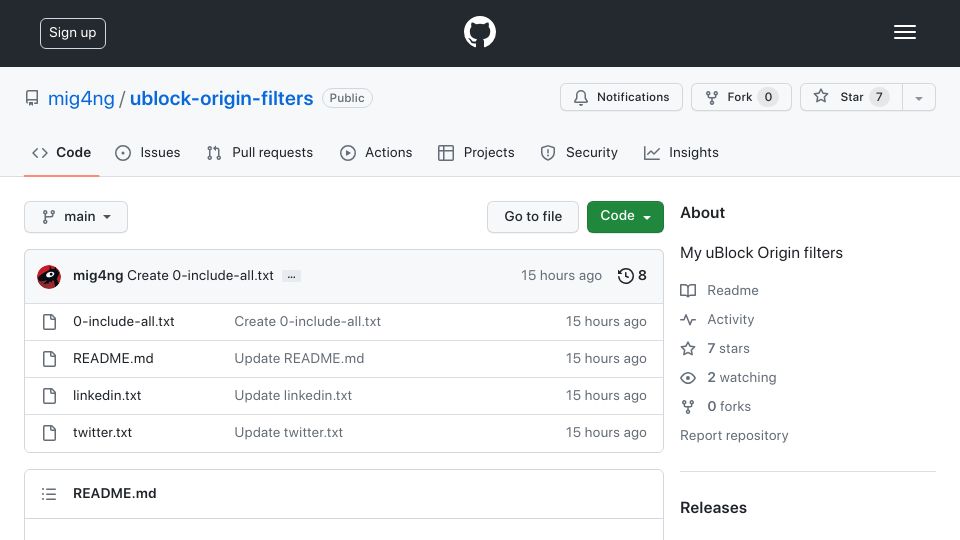Expand the commit message ellipsis
Image resolution: width=960 pixels, height=540 pixels.
coord(291,277)
